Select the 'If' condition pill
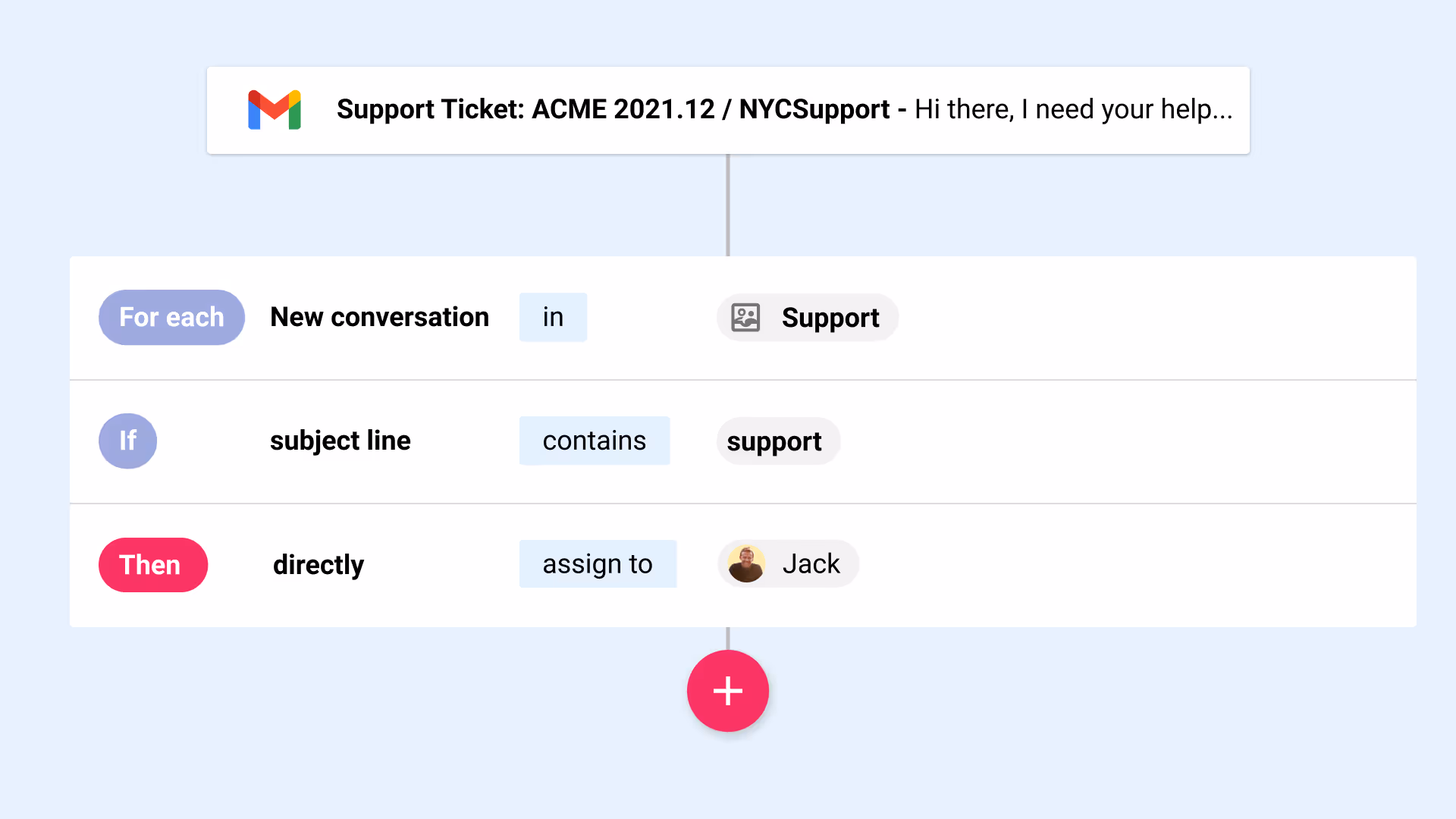1456x819 pixels. click(127, 441)
